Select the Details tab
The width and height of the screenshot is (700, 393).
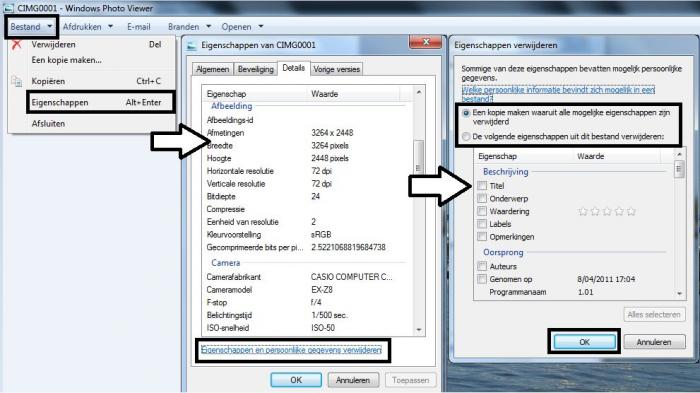[x=293, y=68]
